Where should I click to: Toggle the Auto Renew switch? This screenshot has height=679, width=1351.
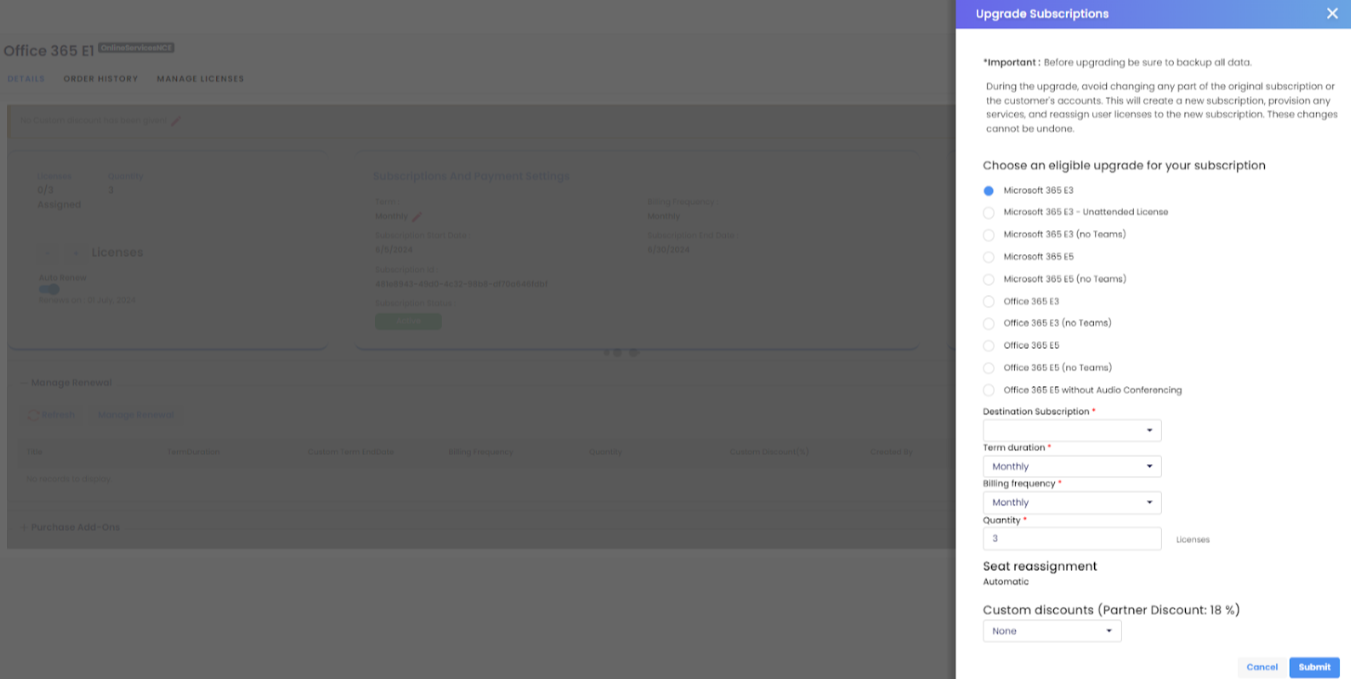coord(49,289)
